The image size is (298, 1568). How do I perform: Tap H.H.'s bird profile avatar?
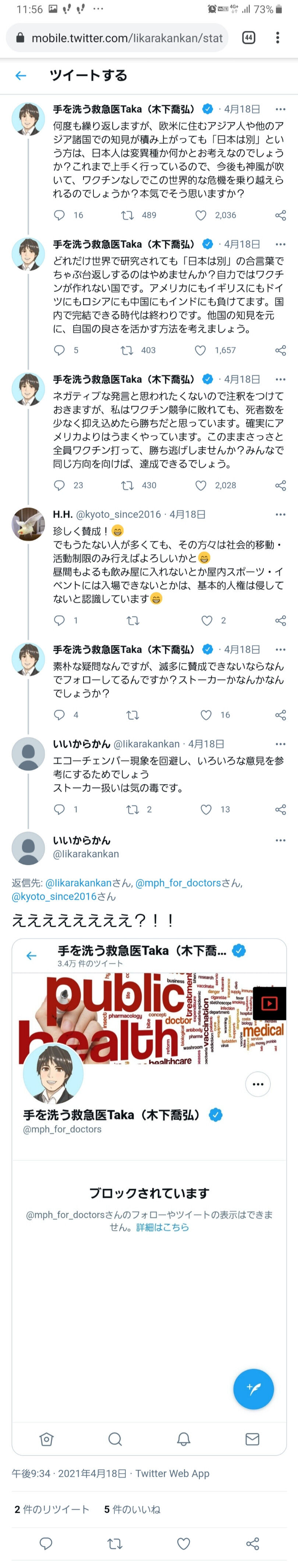28,524
